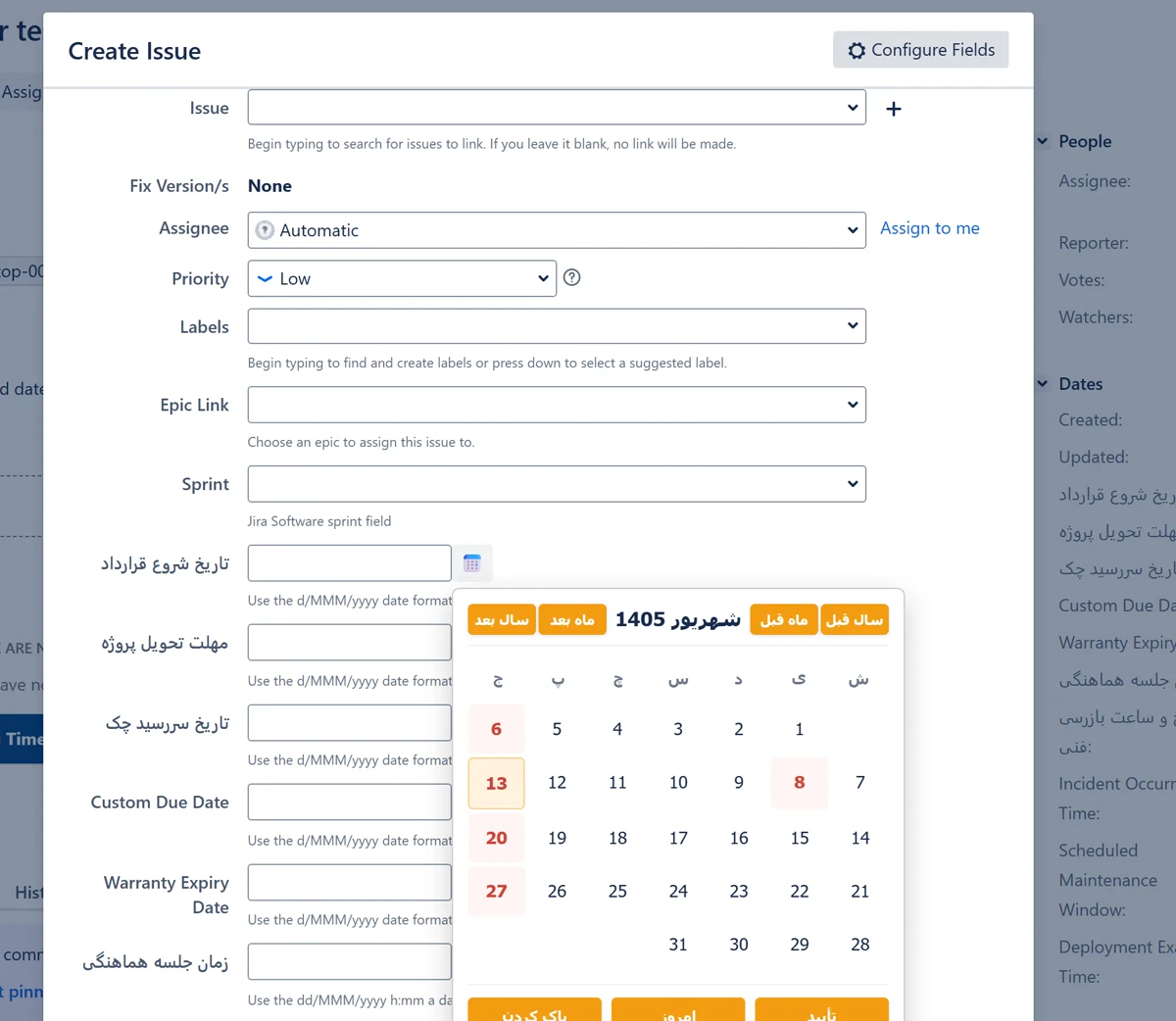Select day 24 in the calendar
Viewport: 1176px width, 1021px height.
[x=678, y=891]
